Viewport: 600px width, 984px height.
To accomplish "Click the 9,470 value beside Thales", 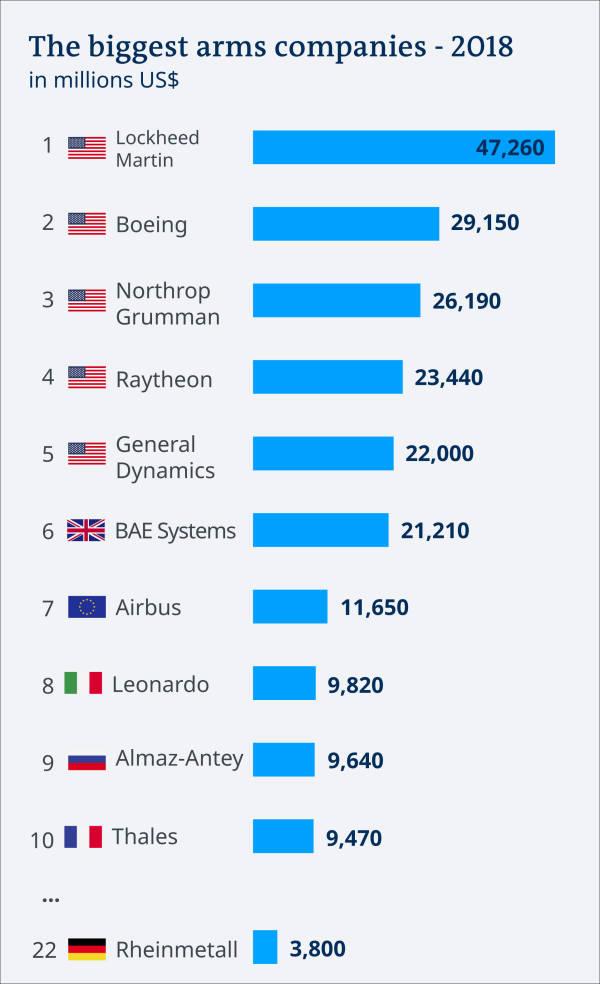I will (354, 838).
